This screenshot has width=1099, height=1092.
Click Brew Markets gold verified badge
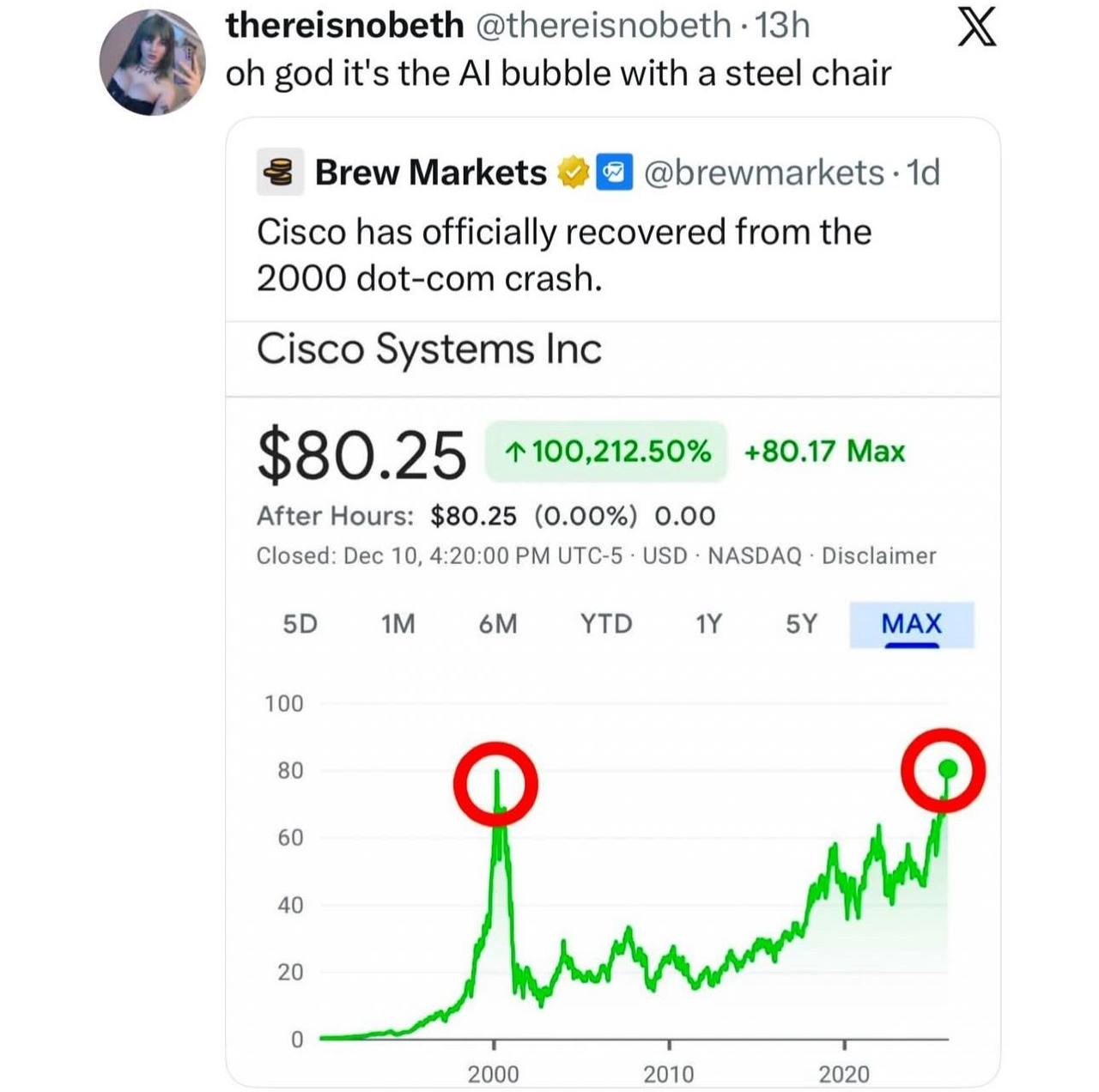point(572,173)
